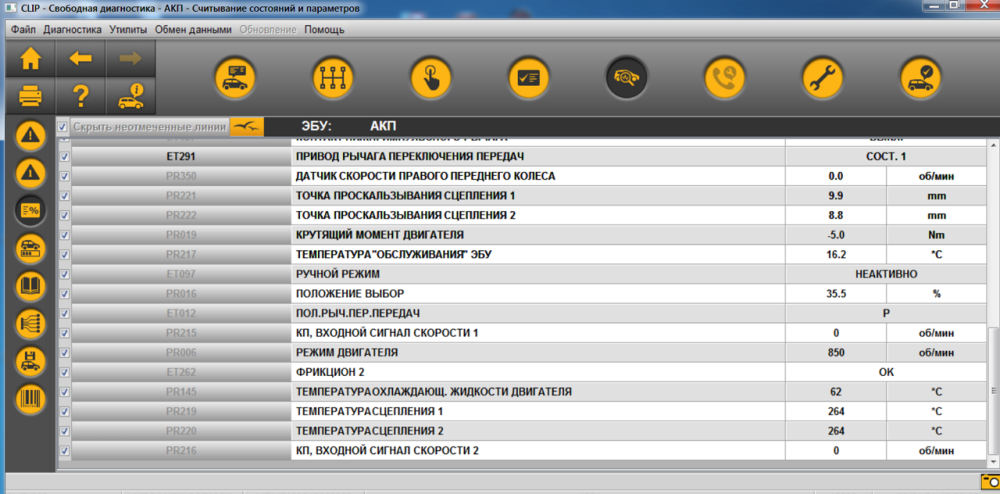This screenshot has width=1000, height=494.
Task: Open the Файл menu
Action: pos(23,29)
